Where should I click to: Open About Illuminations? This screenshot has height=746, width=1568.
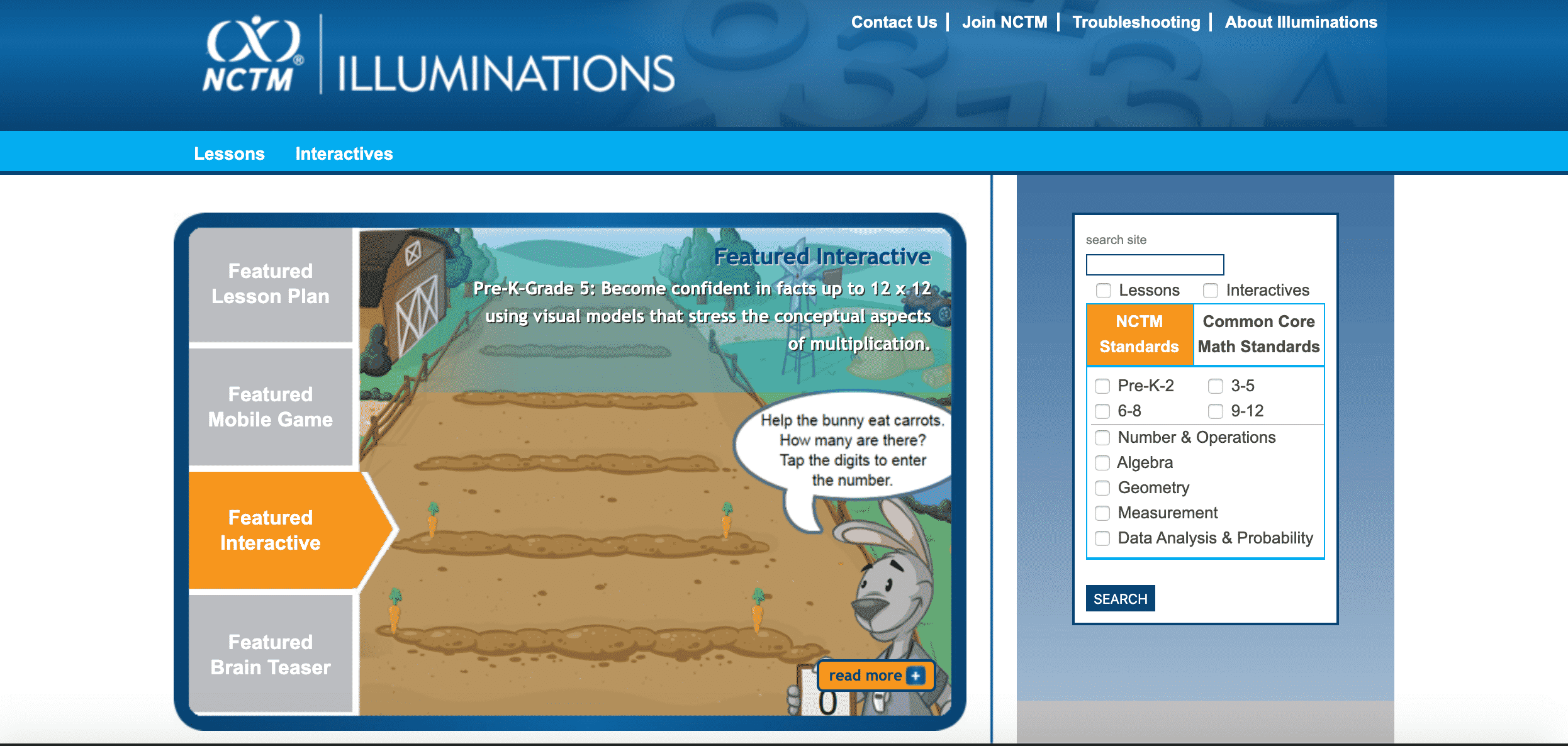tap(1301, 22)
